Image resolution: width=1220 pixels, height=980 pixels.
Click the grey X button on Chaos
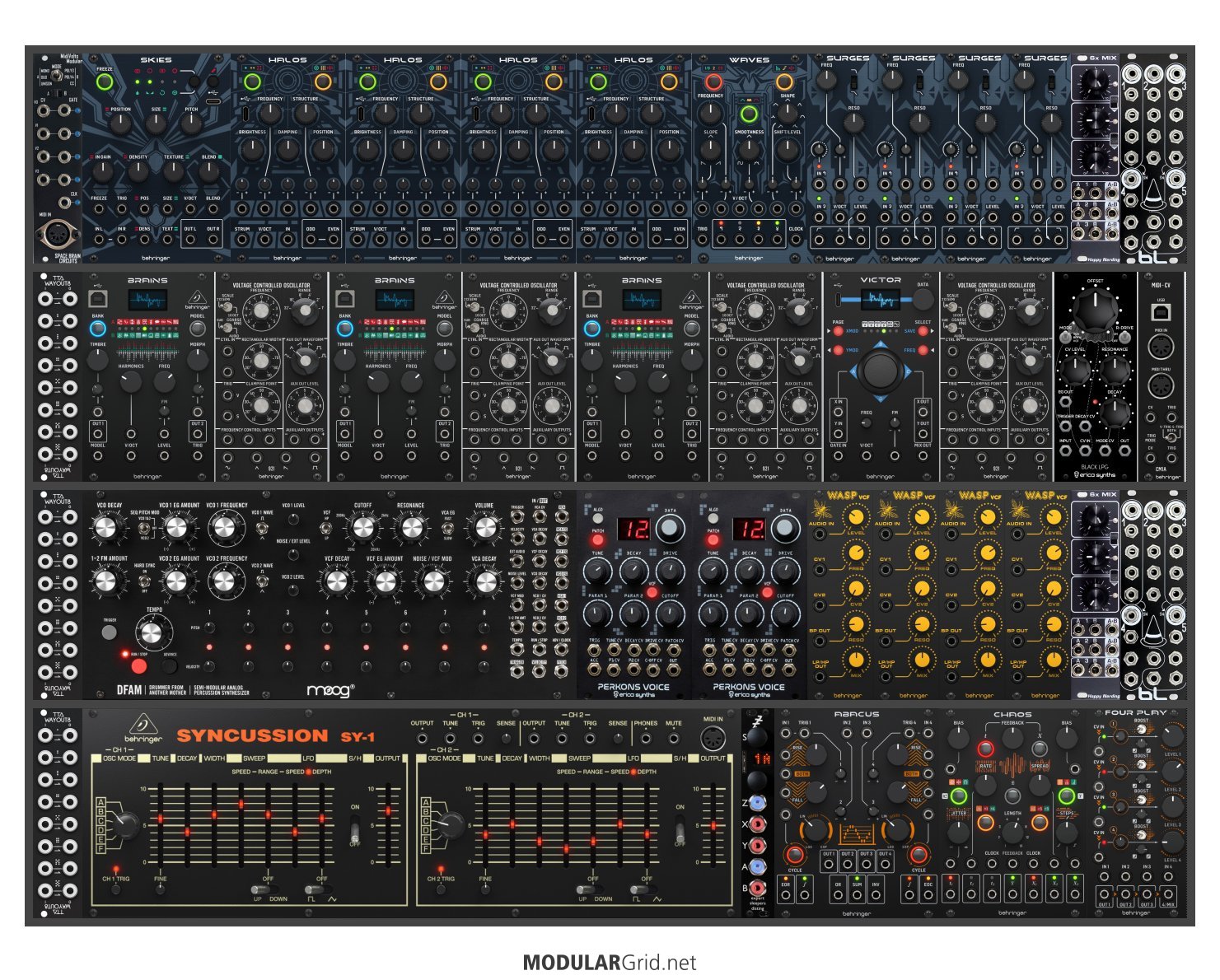tap(1040, 748)
